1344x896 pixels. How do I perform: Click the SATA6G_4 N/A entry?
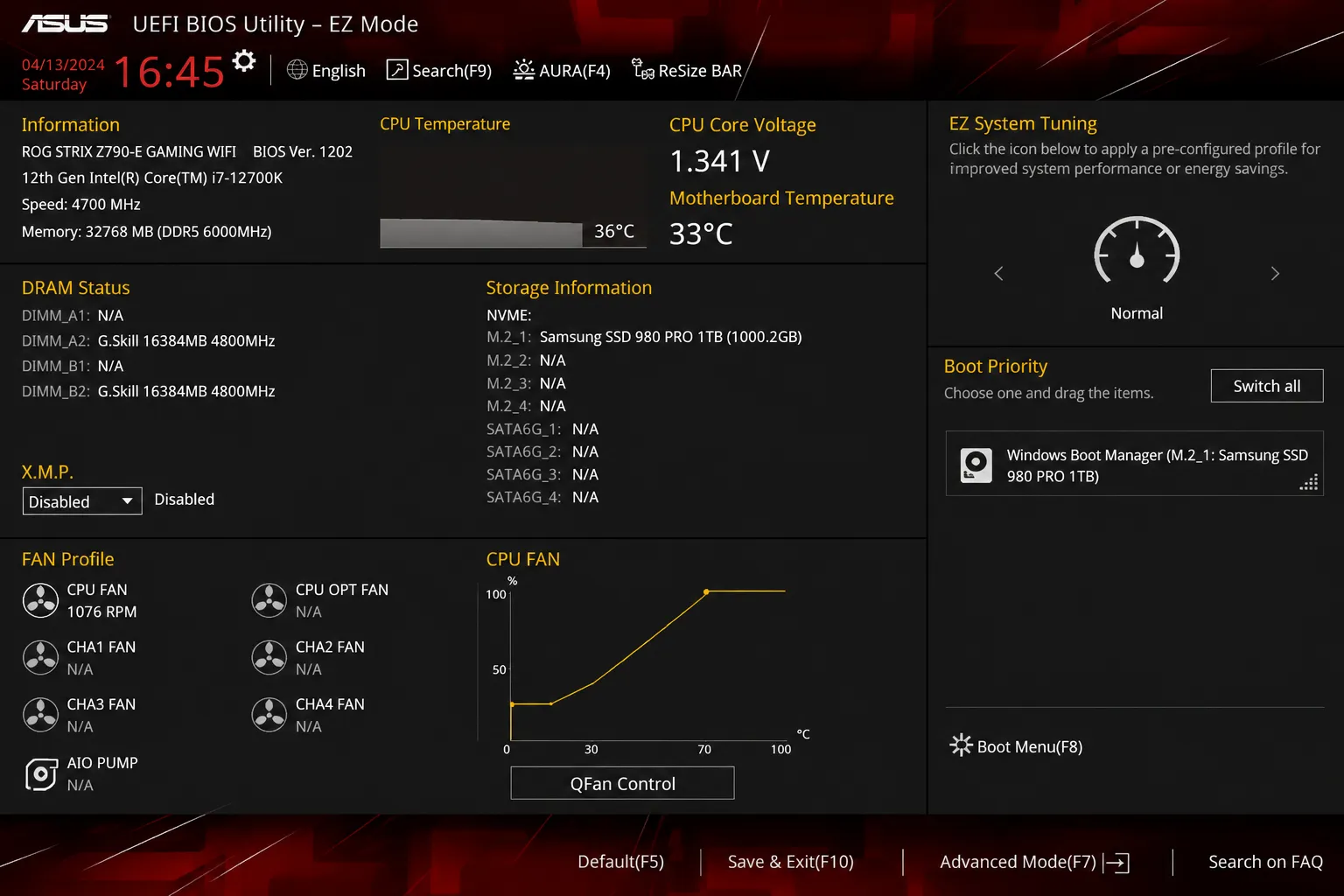542,498
